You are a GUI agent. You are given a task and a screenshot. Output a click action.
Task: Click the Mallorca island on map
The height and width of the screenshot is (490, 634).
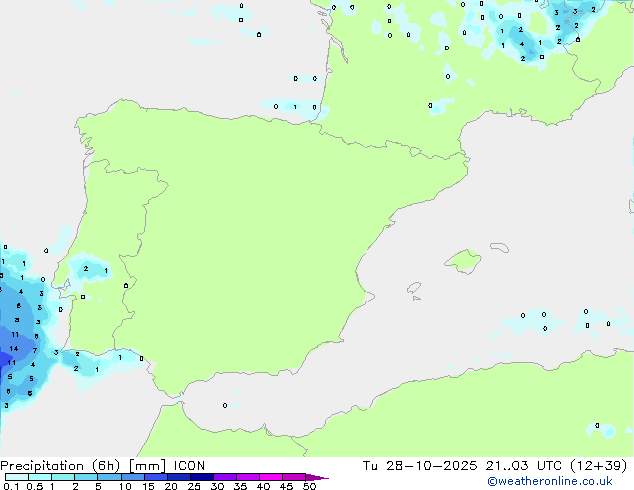click(x=463, y=262)
